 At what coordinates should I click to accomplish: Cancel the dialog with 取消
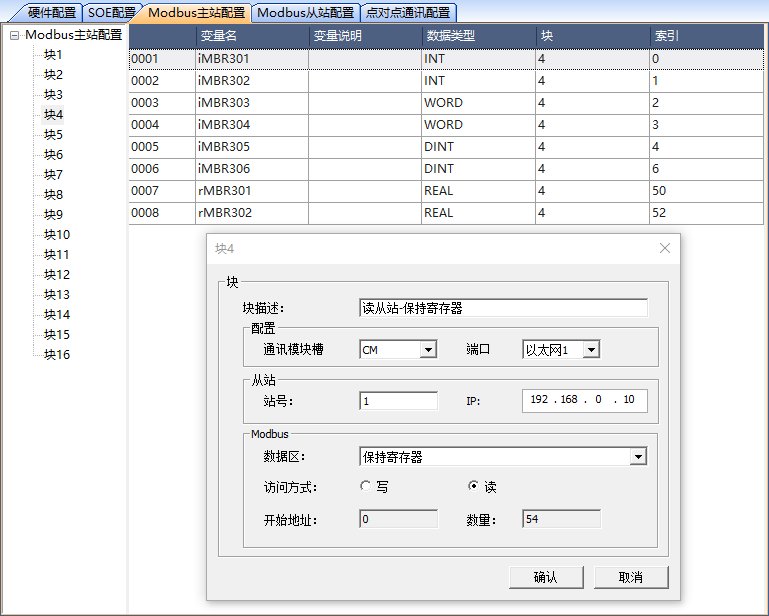631,577
